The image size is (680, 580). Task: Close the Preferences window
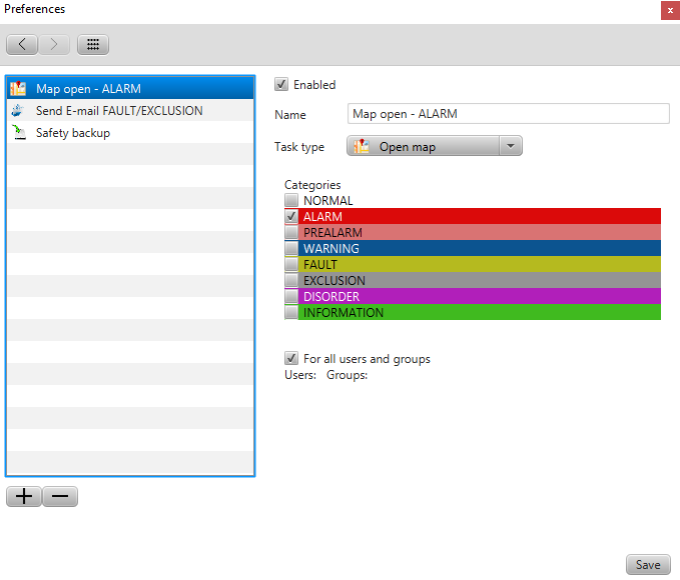click(668, 10)
